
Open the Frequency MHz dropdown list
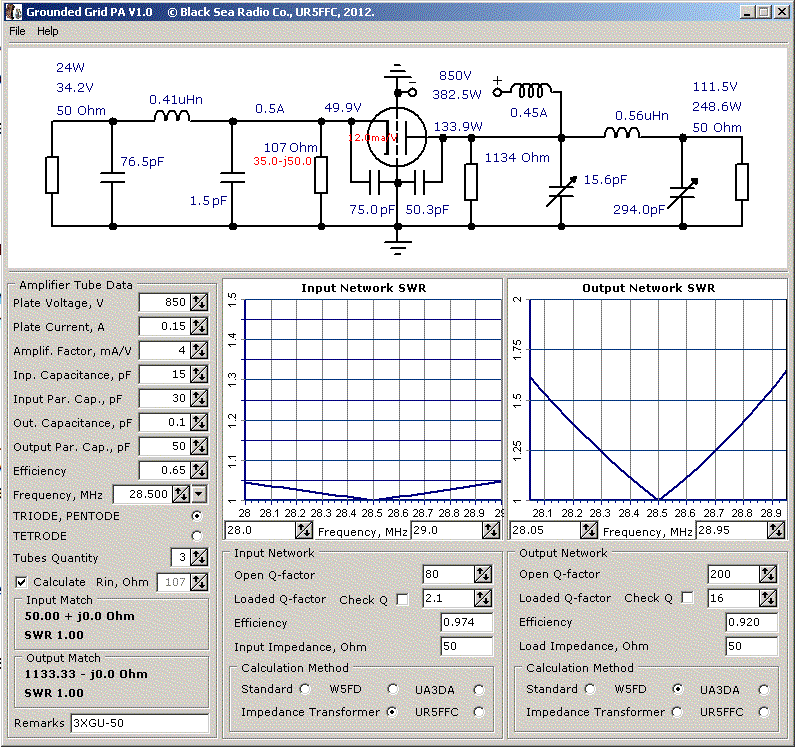click(x=199, y=494)
